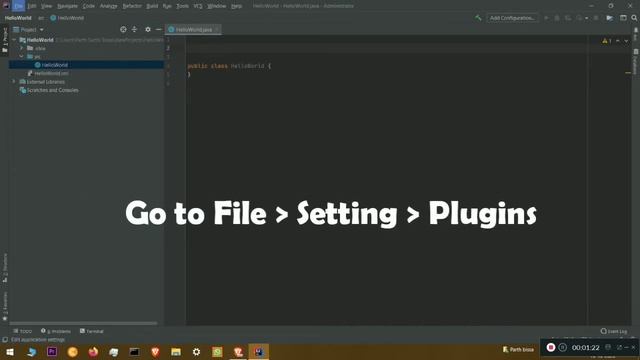
Task: Open the command prompt from taskbar
Action: [134, 351]
